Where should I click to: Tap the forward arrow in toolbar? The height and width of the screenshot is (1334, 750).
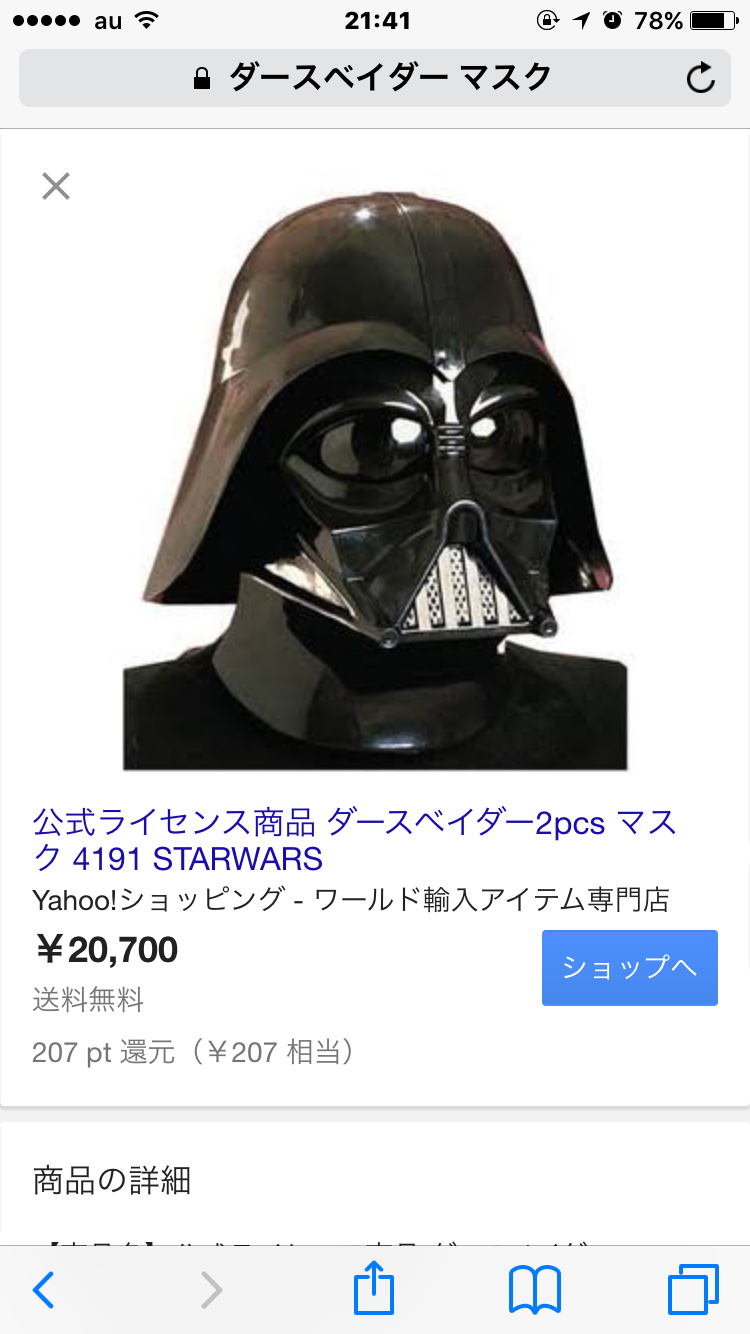211,1290
